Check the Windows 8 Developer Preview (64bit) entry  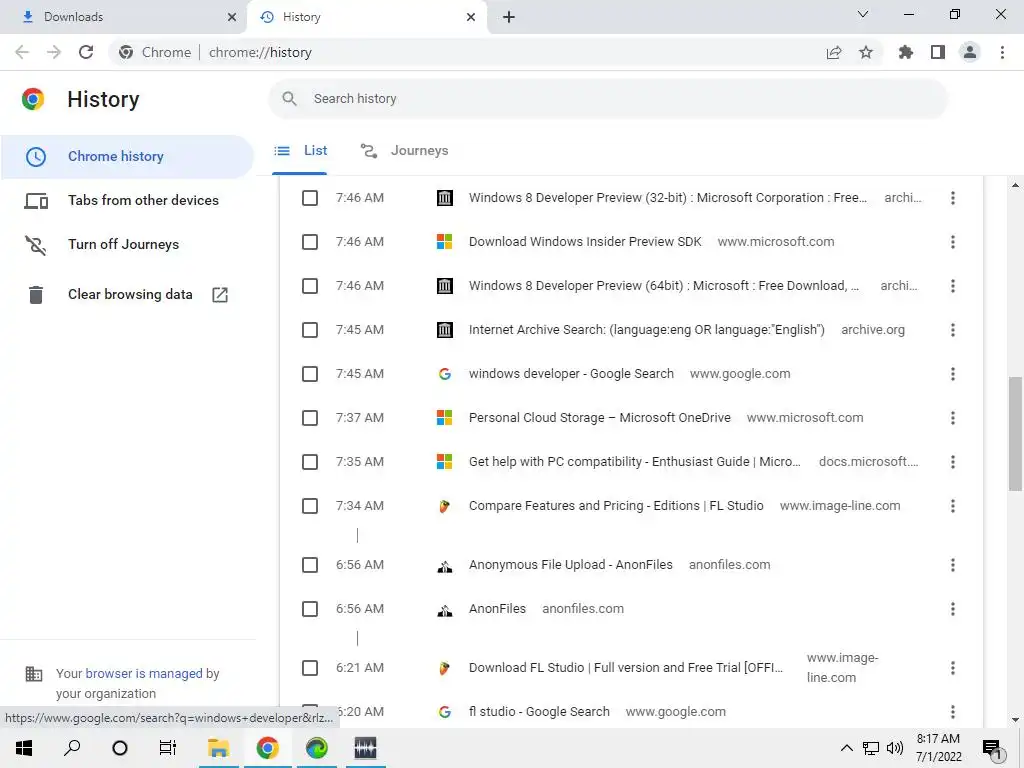point(310,286)
